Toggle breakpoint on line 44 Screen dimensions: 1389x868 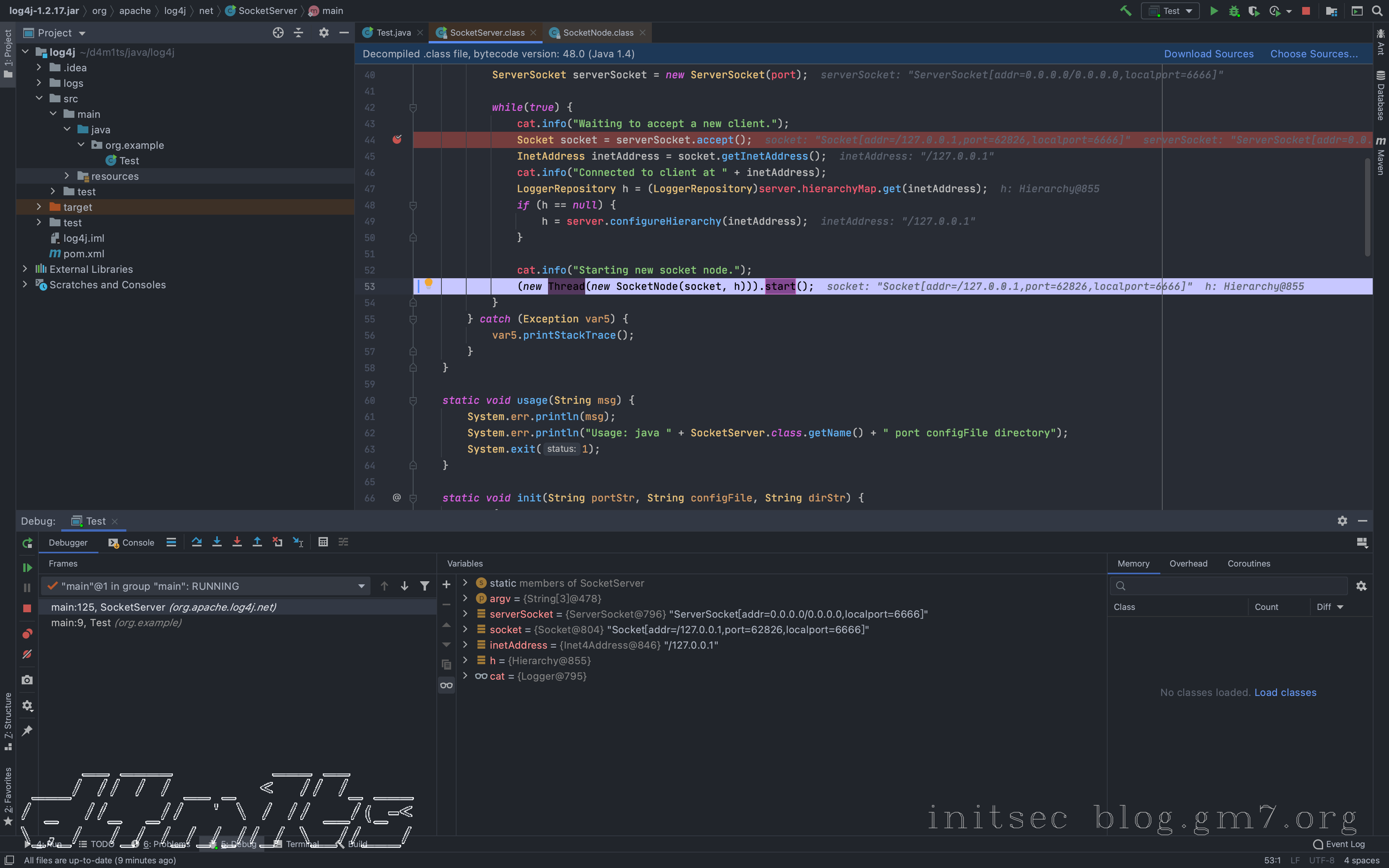396,139
